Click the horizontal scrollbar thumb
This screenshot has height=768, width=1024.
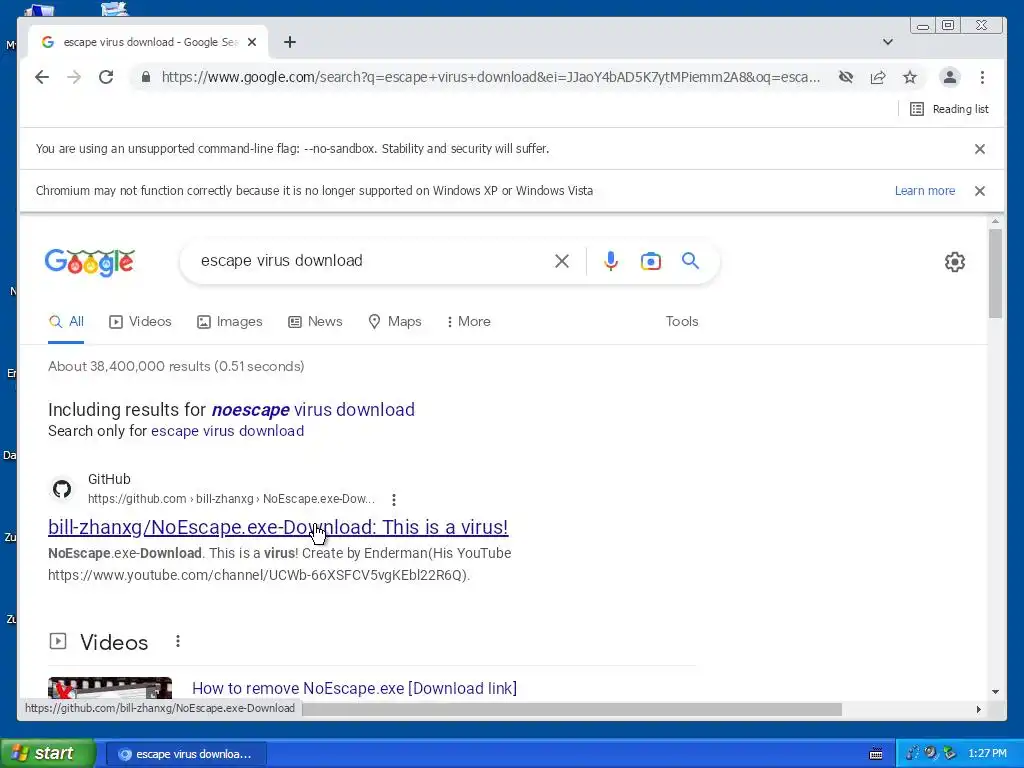(571, 709)
